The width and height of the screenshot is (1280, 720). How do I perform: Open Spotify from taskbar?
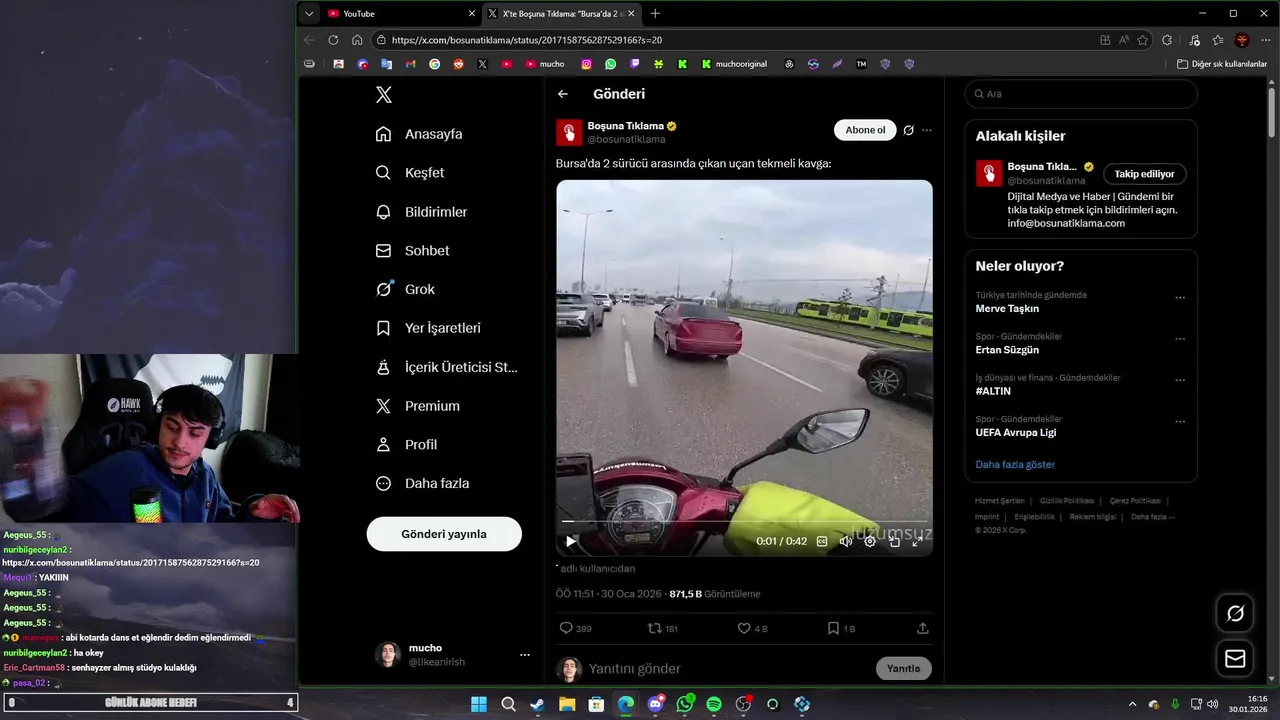click(x=714, y=704)
